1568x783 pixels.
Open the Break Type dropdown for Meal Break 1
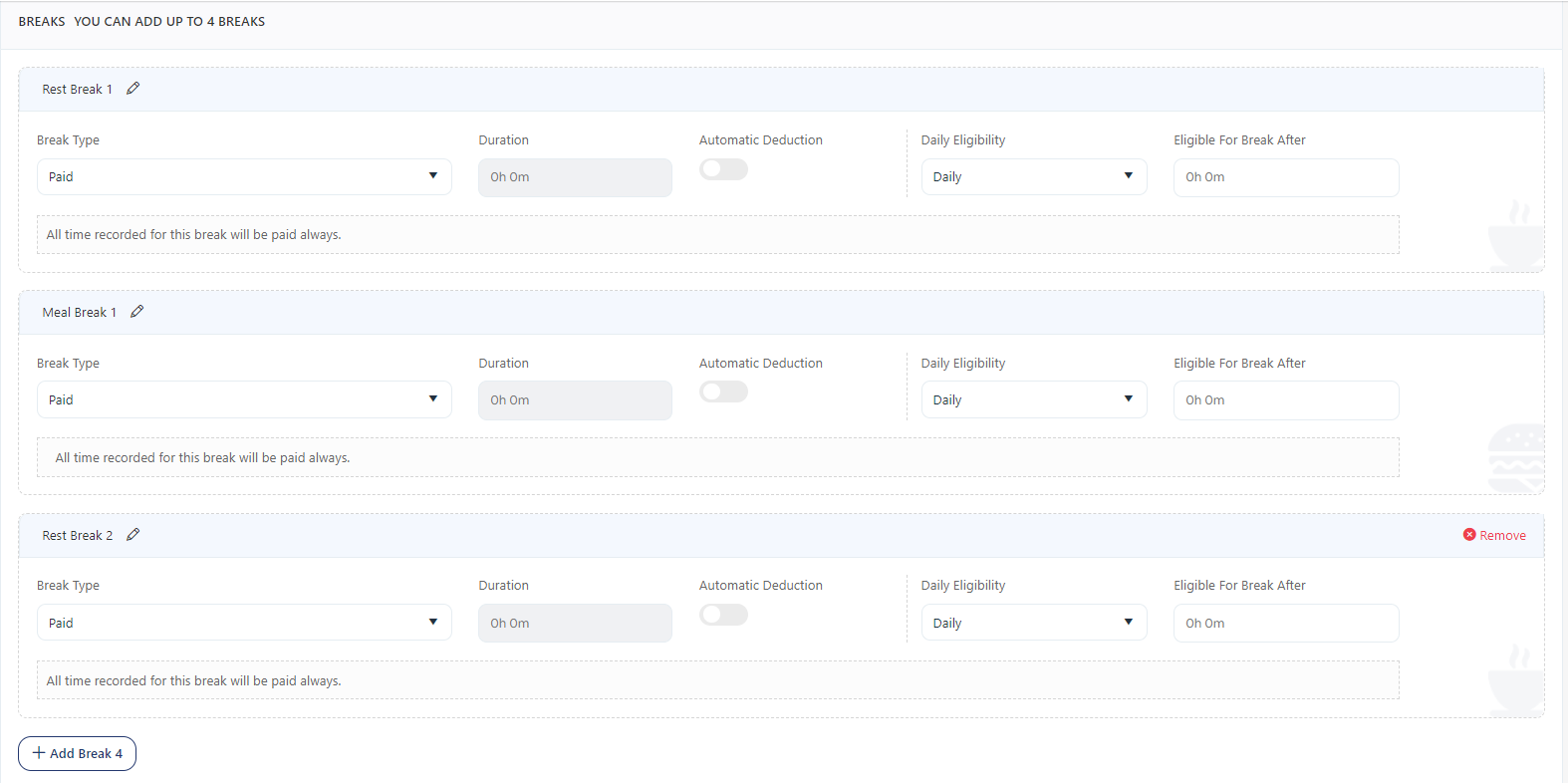(x=244, y=400)
